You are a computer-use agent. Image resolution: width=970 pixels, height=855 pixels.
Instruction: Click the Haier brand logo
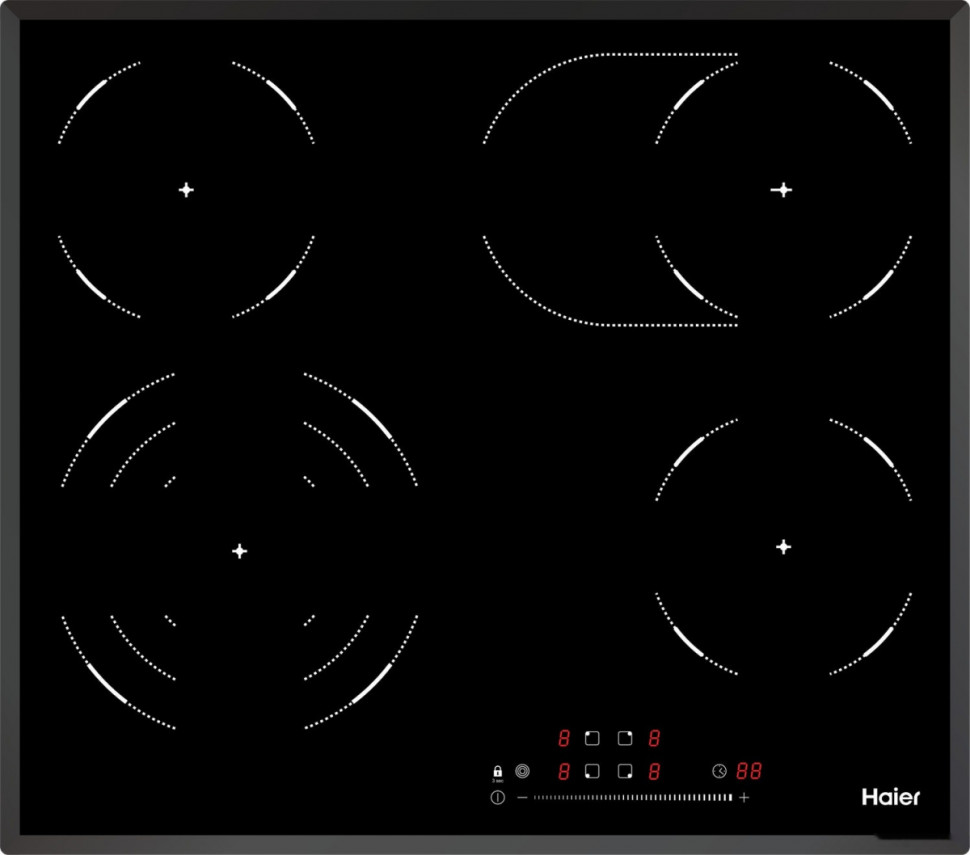point(890,797)
